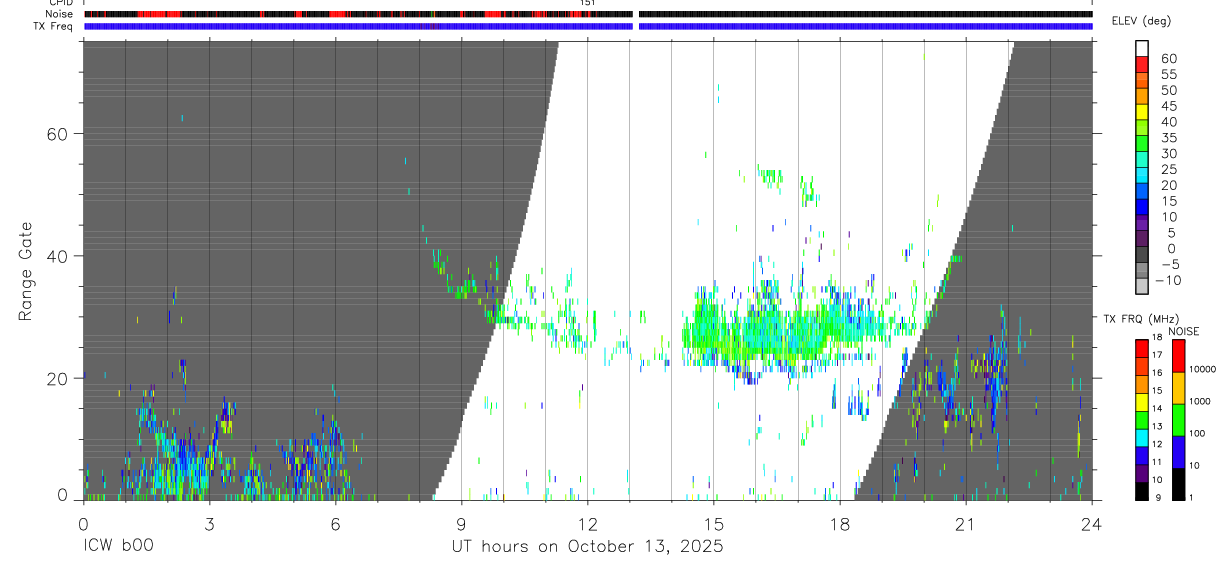Image resolution: width=1228 pixels, height=567 pixels.
Task: Select the Noise strip after 13 UT gap
Action: 865,14
